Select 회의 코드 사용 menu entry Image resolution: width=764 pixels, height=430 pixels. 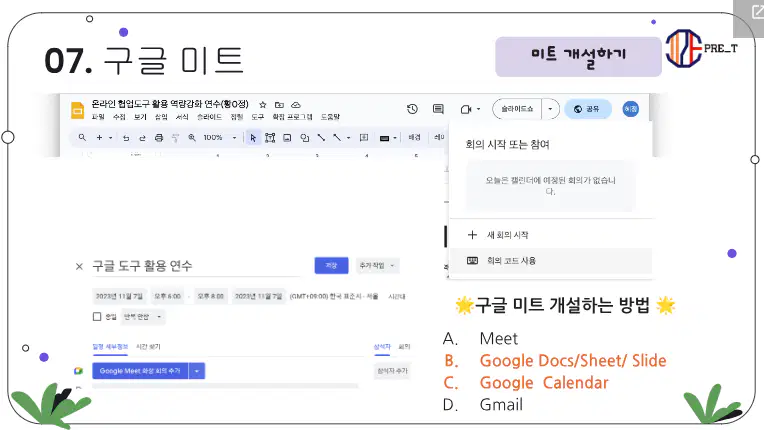(551, 261)
